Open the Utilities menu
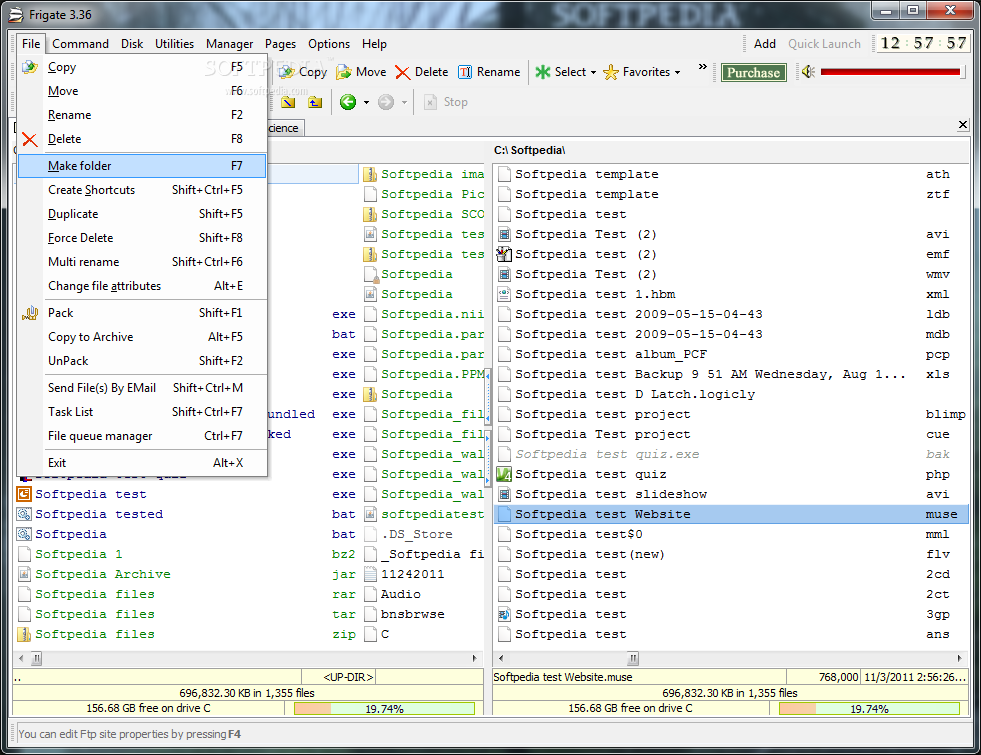981x755 pixels. [174, 44]
